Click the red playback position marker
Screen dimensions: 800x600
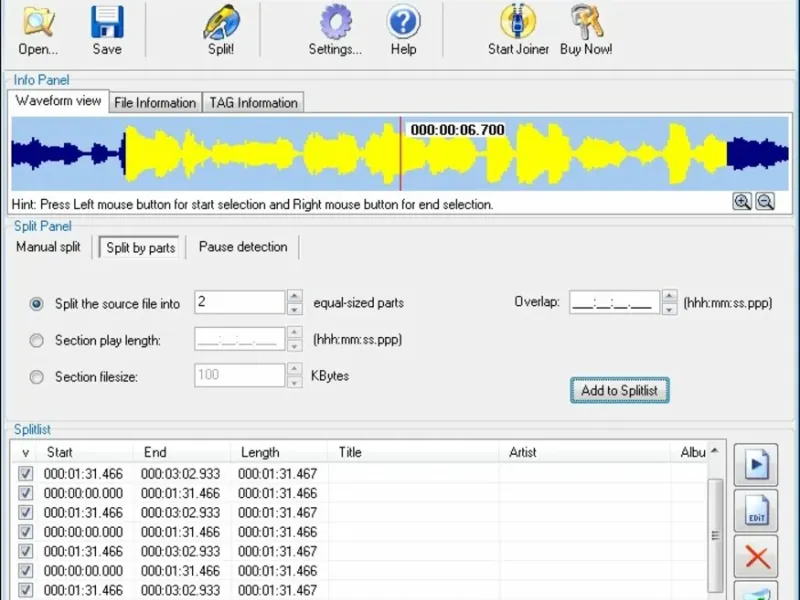coord(401,154)
